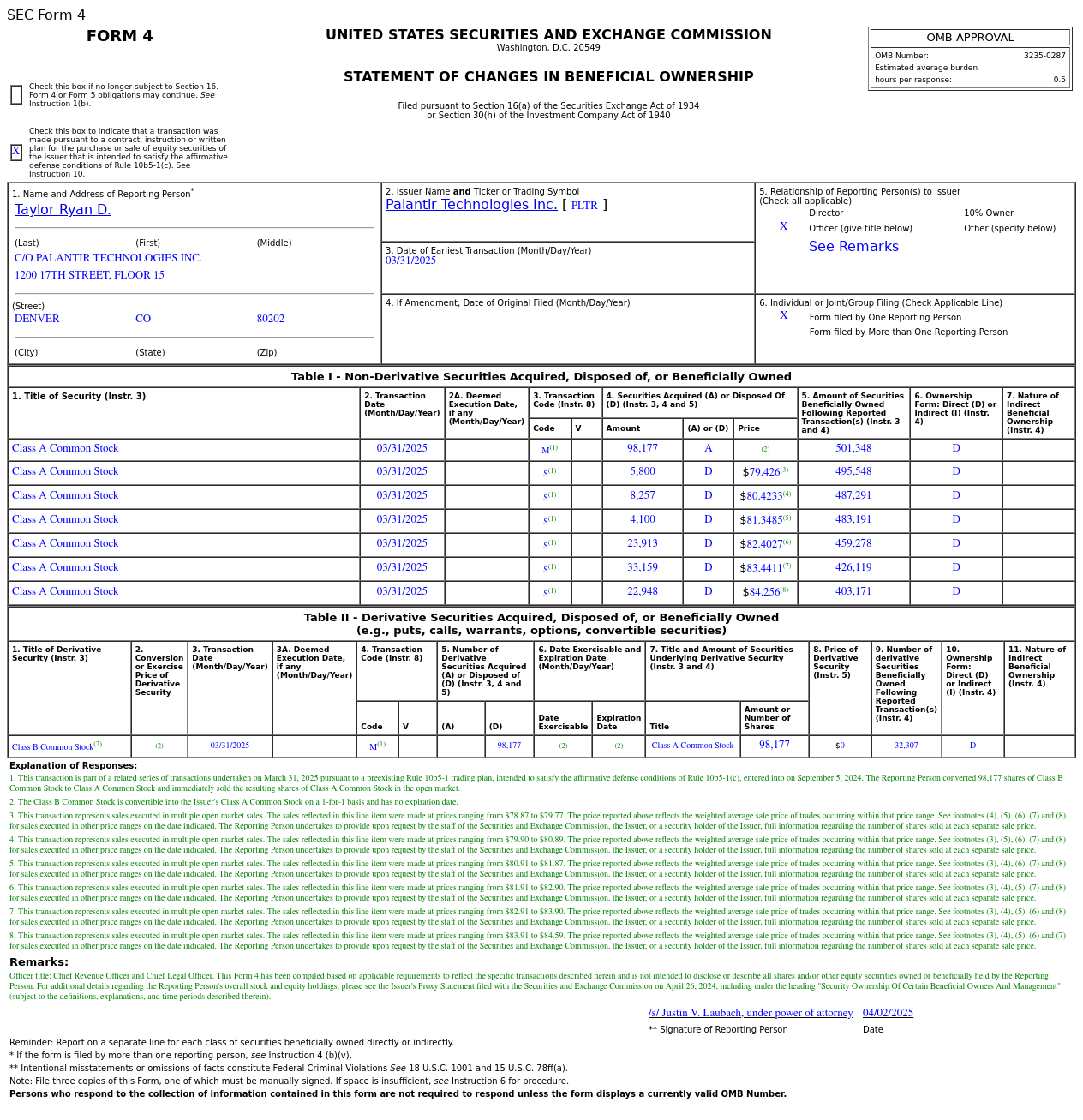Click the OMB Number value 3235-0287

click(x=1044, y=56)
